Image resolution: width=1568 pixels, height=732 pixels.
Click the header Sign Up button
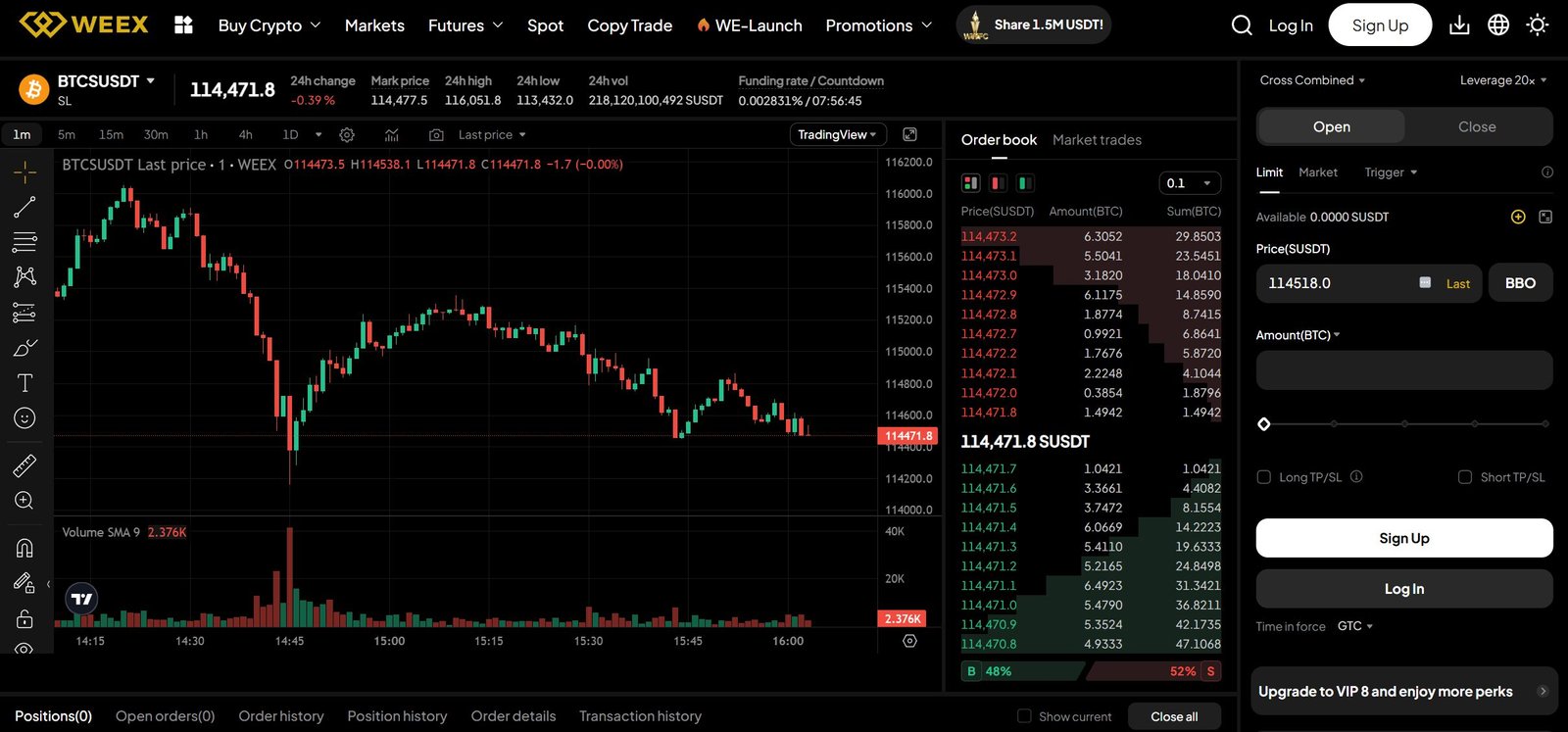coord(1380,25)
